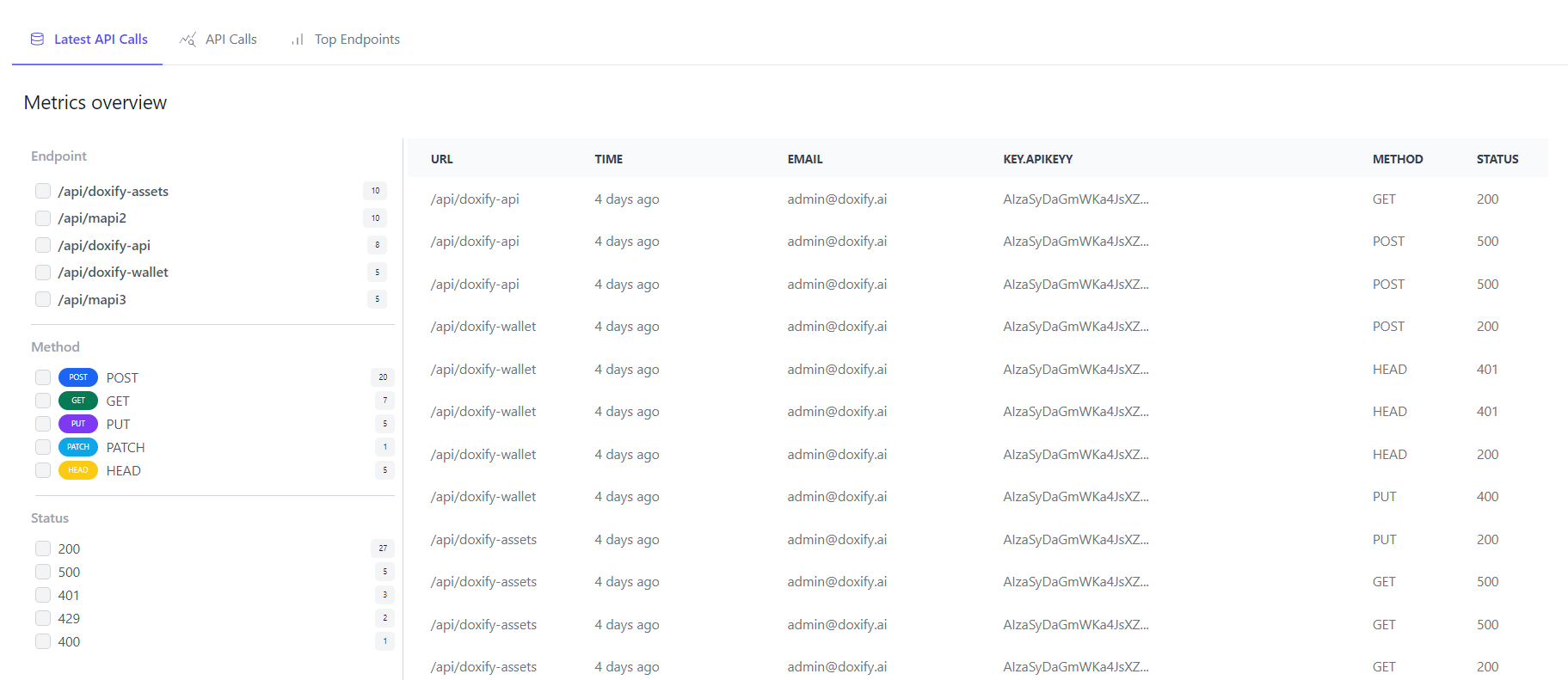Open the Top Endpoints tab
1568x680 pixels.
[346, 39]
